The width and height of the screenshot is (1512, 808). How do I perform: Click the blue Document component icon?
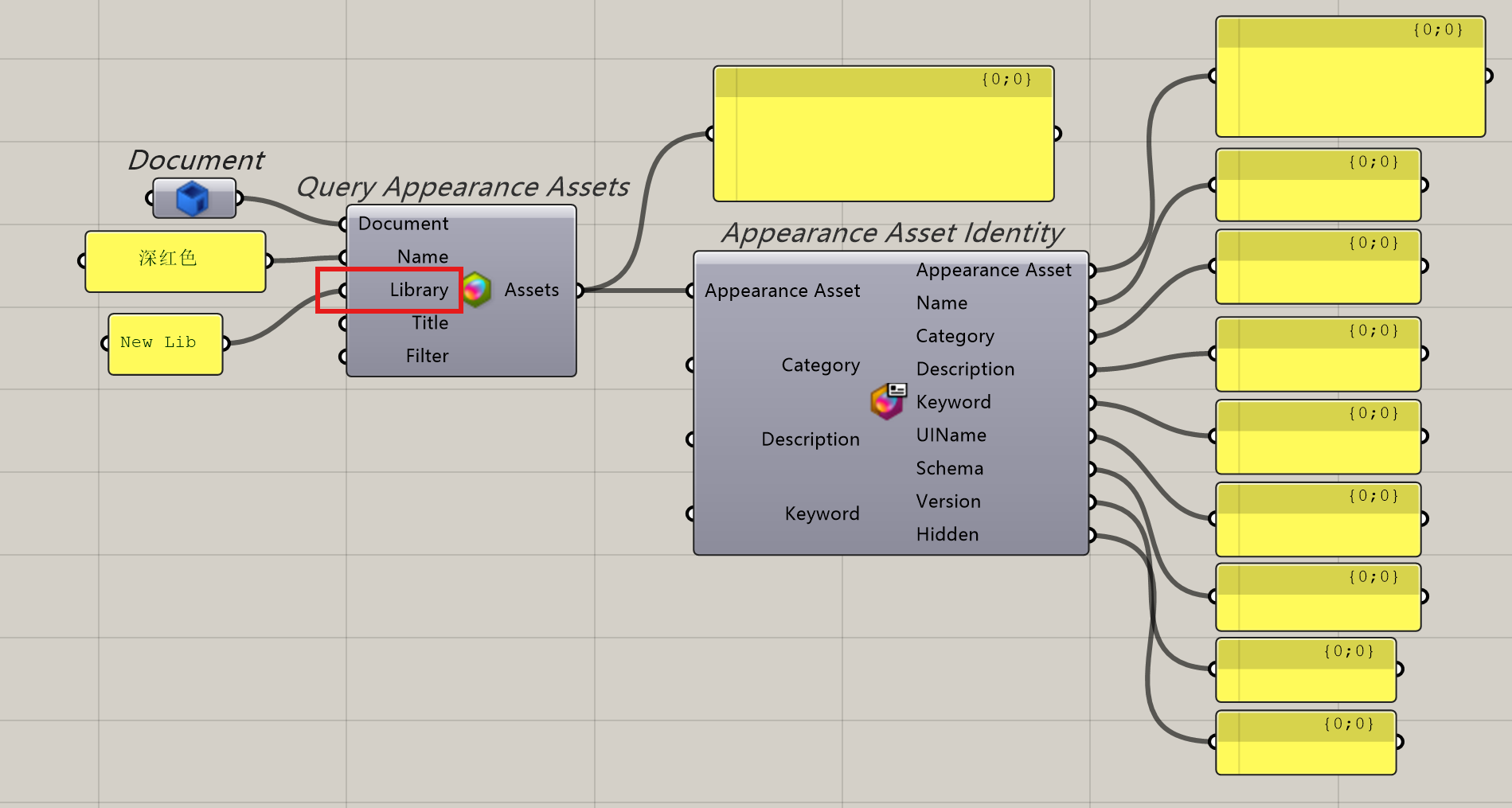click(193, 198)
